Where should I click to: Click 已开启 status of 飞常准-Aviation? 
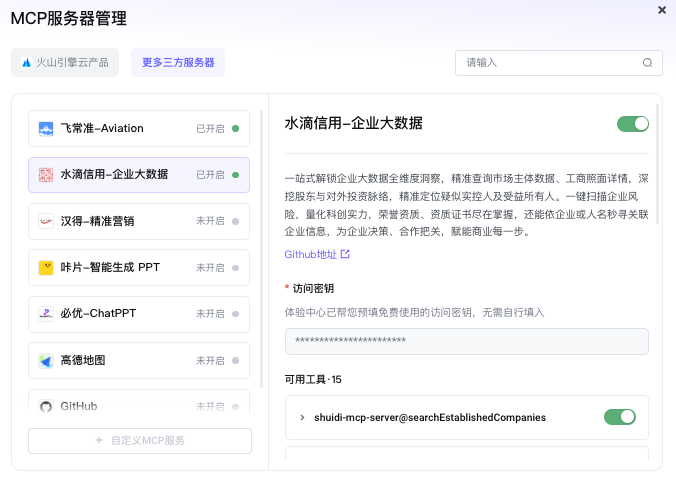pyautogui.click(x=210, y=129)
